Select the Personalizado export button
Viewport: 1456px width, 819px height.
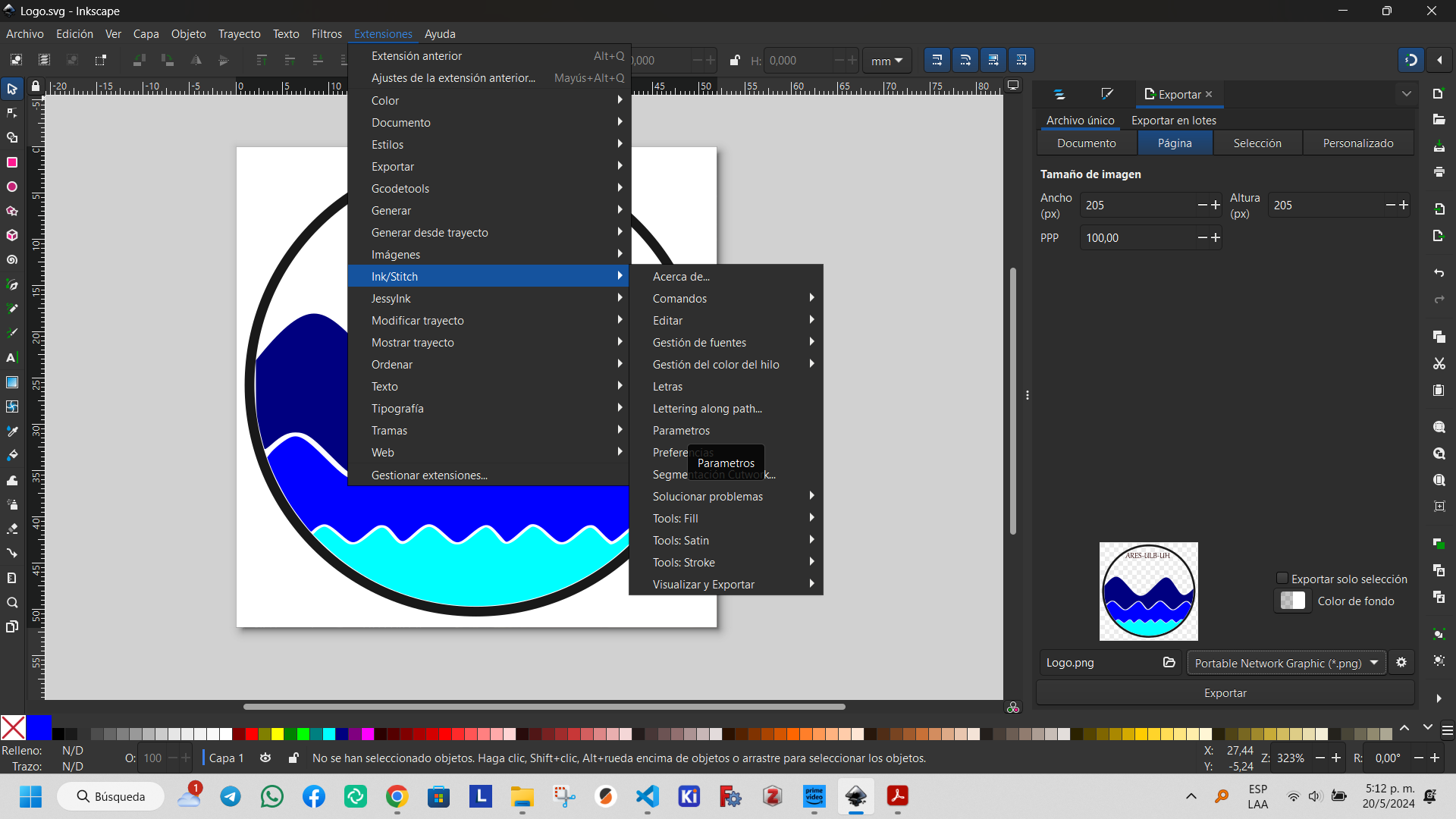click(x=1357, y=143)
